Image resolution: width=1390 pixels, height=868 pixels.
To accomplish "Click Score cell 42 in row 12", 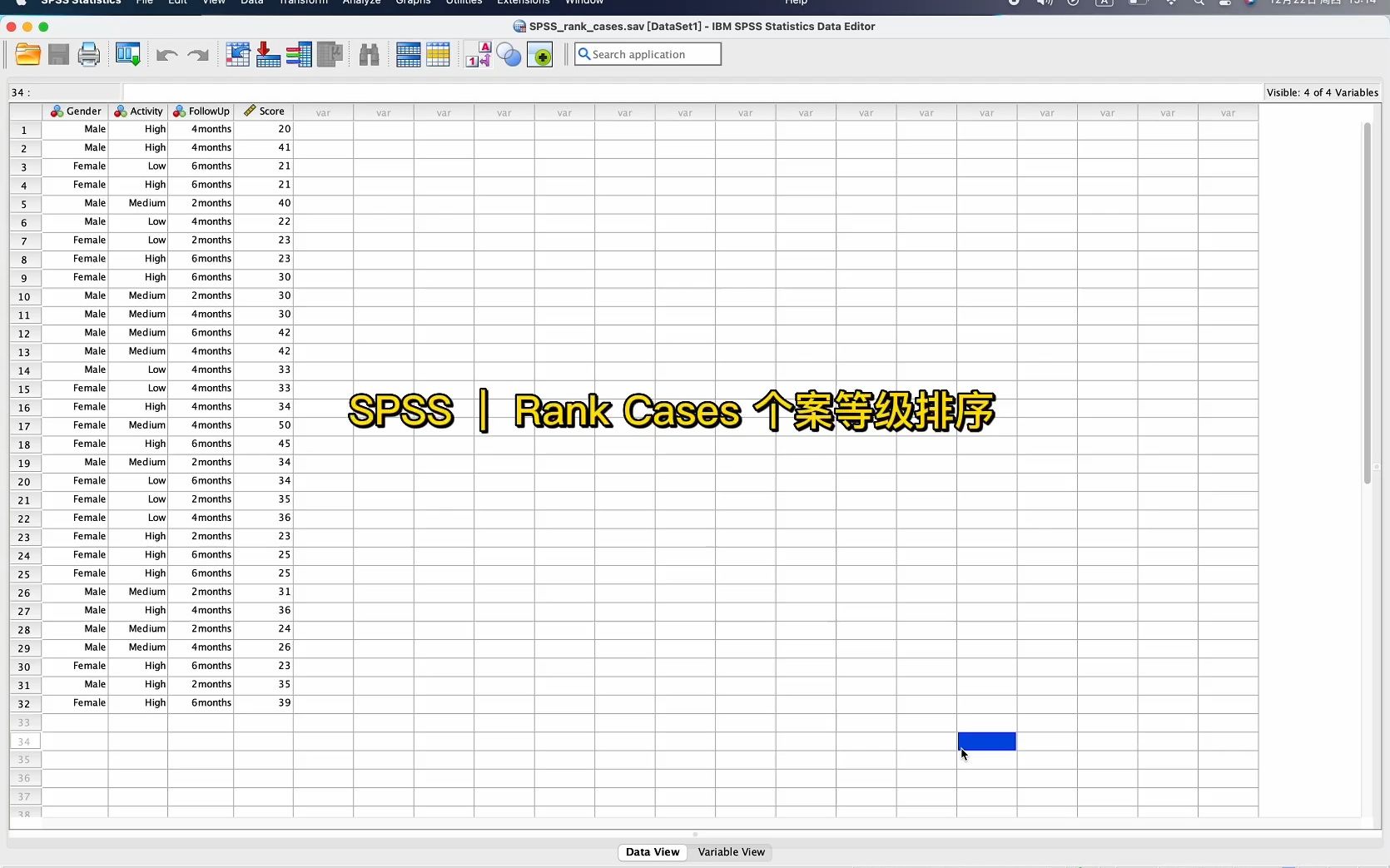I will (x=264, y=332).
